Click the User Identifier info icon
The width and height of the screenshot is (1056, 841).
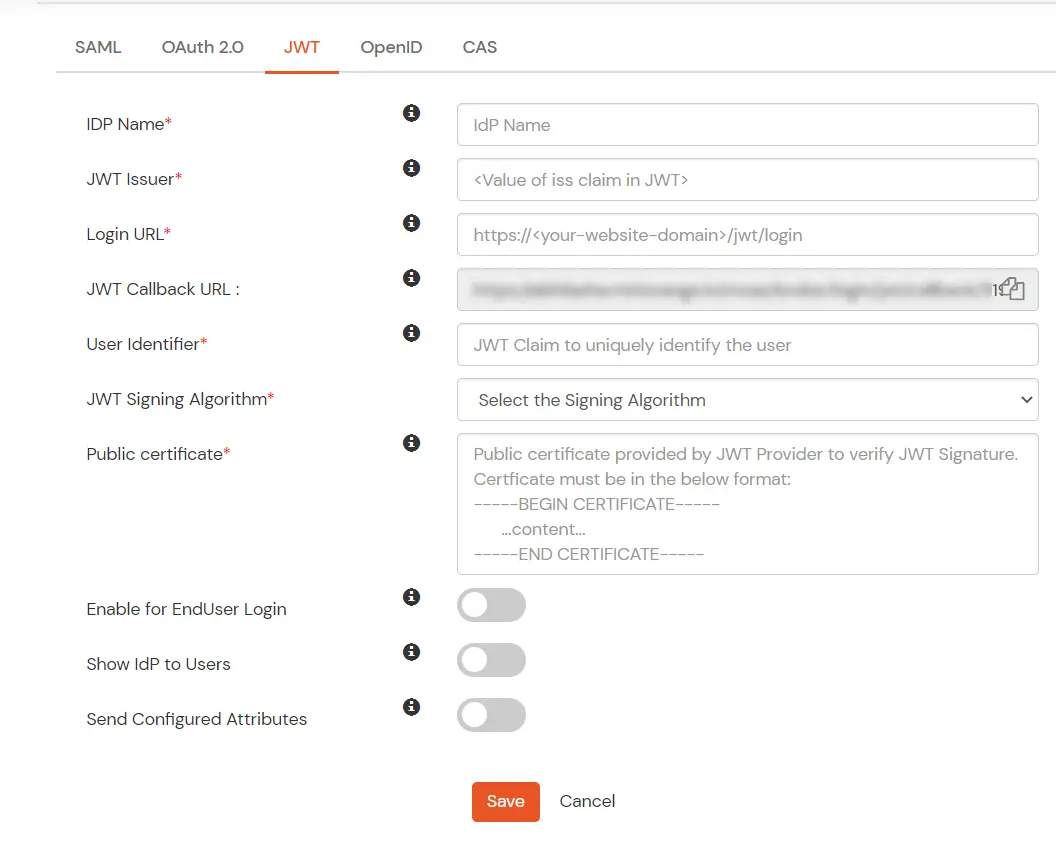pos(410,333)
